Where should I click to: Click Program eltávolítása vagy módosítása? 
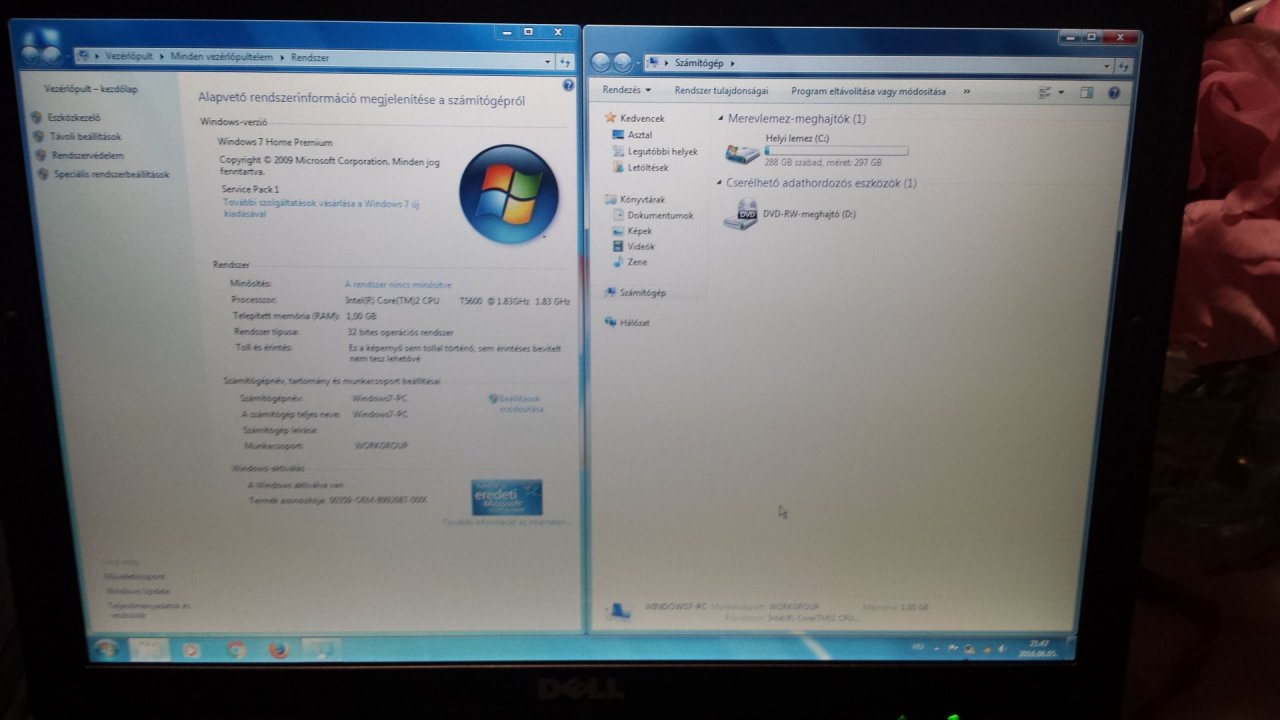click(868, 92)
